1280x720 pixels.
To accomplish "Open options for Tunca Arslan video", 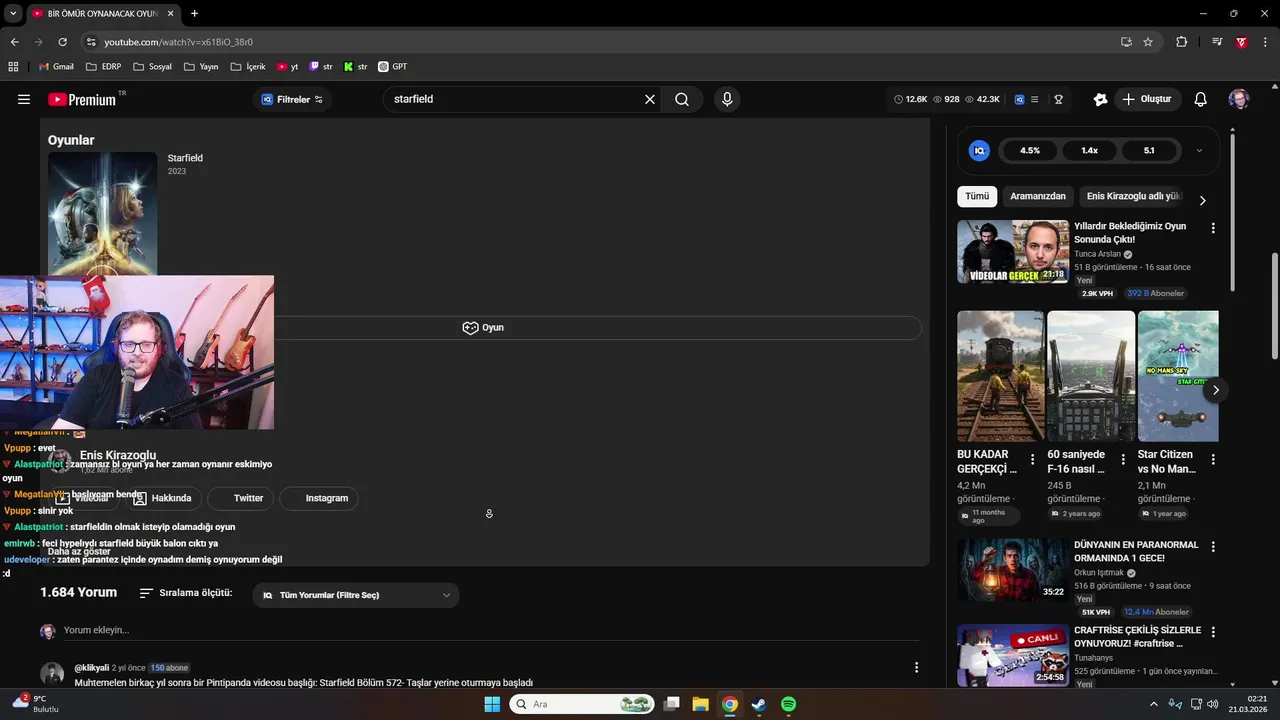I will [1213, 228].
